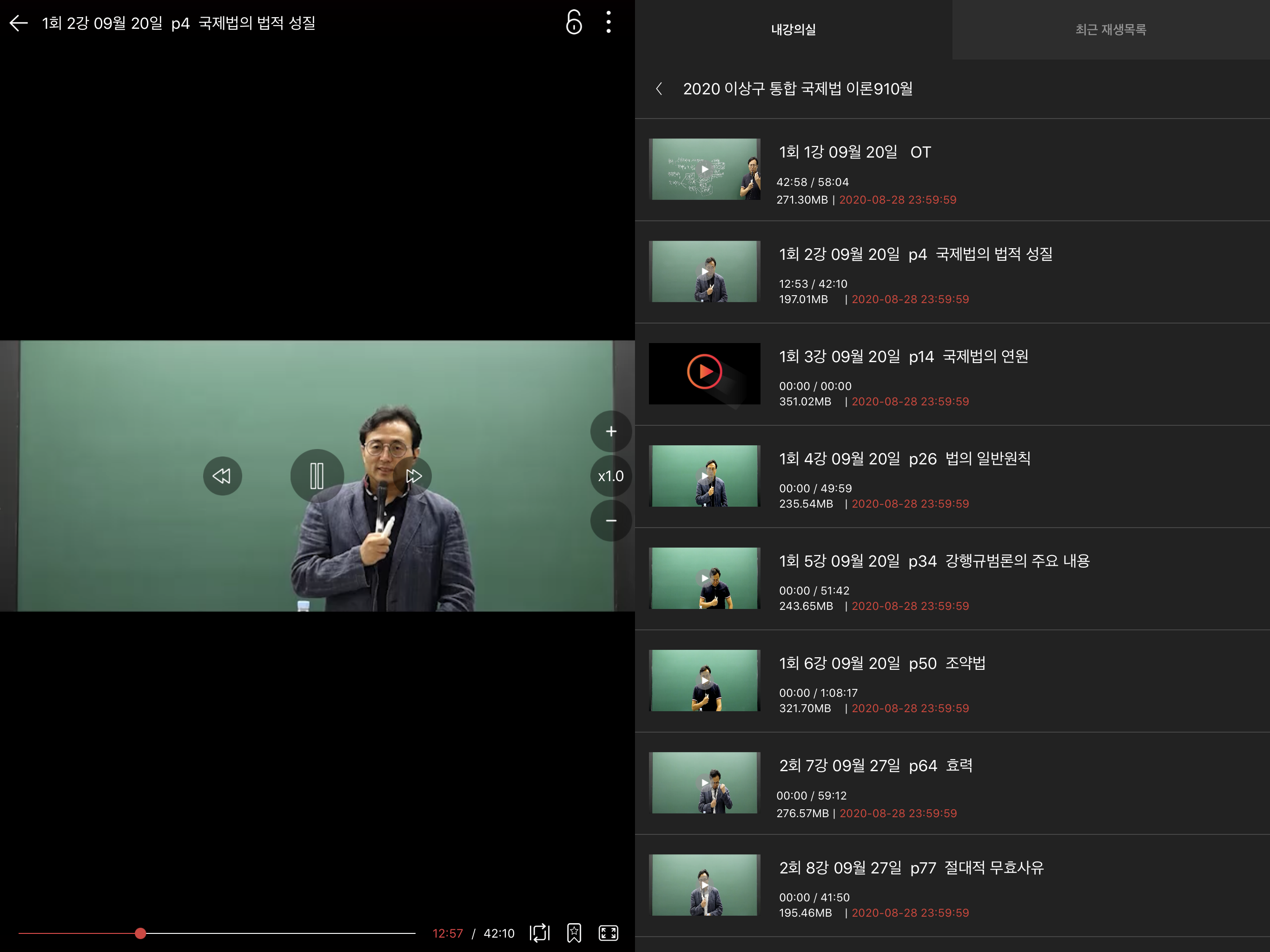Image resolution: width=1270 pixels, height=952 pixels.
Task: Open the 1회 1강 OT lecture thumbnail
Action: click(704, 169)
